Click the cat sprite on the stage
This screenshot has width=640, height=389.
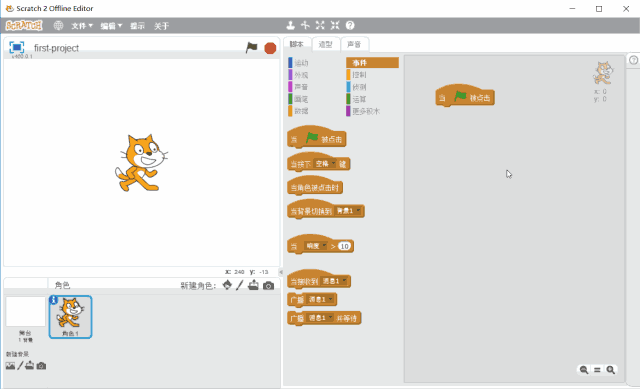[x=141, y=163]
